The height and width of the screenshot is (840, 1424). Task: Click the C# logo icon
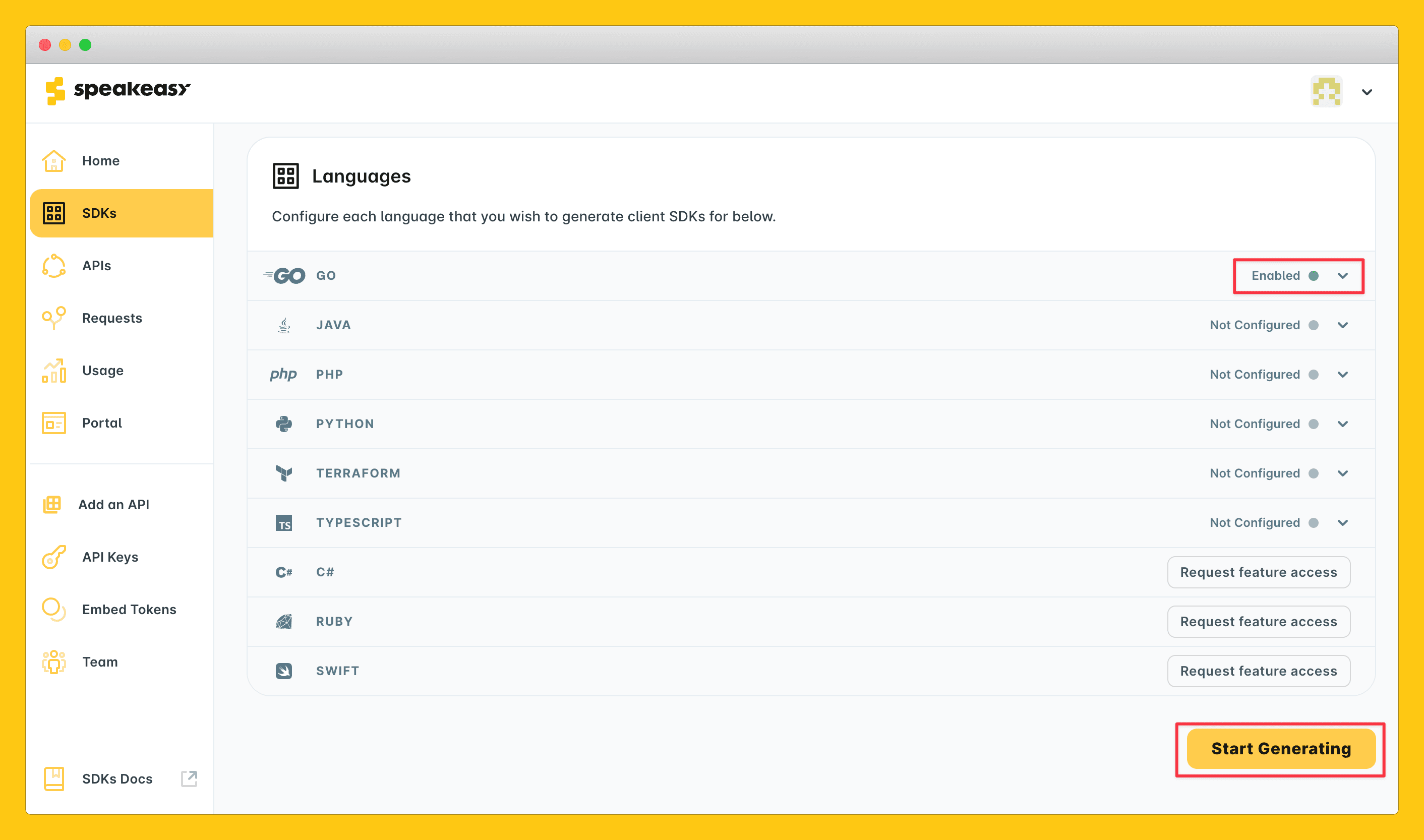[284, 572]
